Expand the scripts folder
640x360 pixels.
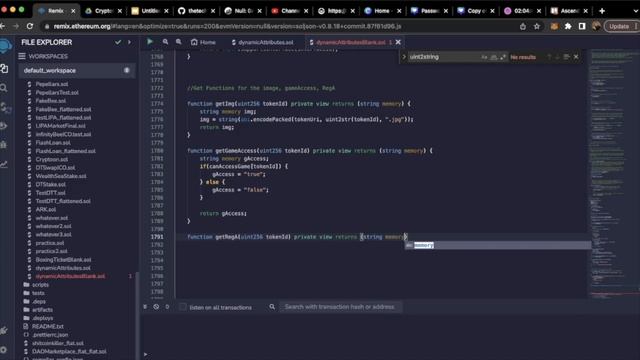tap(40, 284)
